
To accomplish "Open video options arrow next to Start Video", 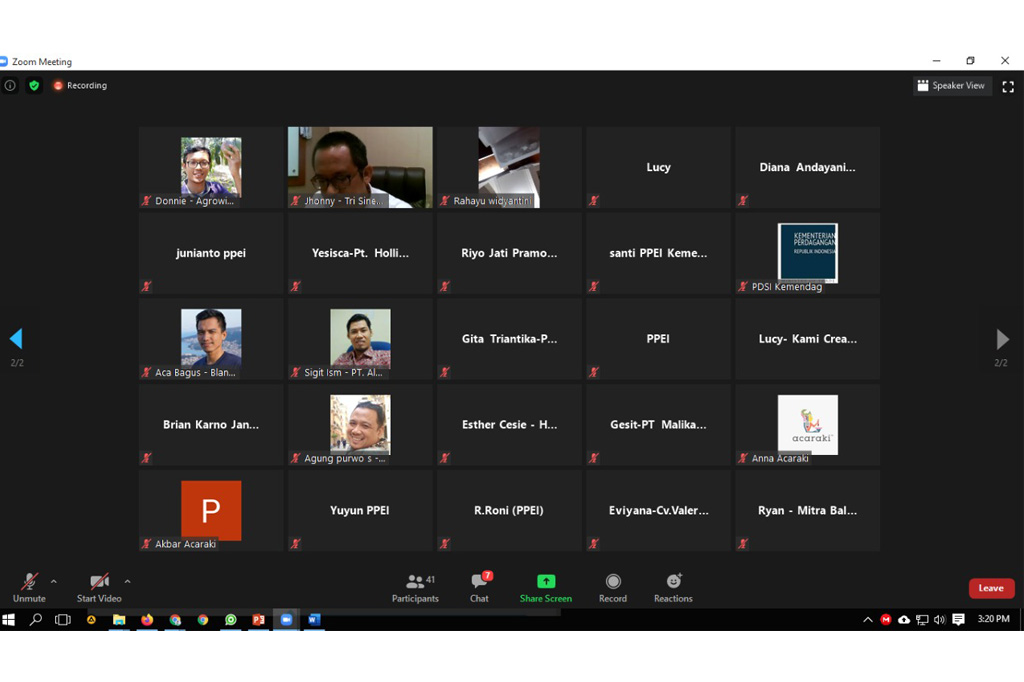I will [x=127, y=581].
